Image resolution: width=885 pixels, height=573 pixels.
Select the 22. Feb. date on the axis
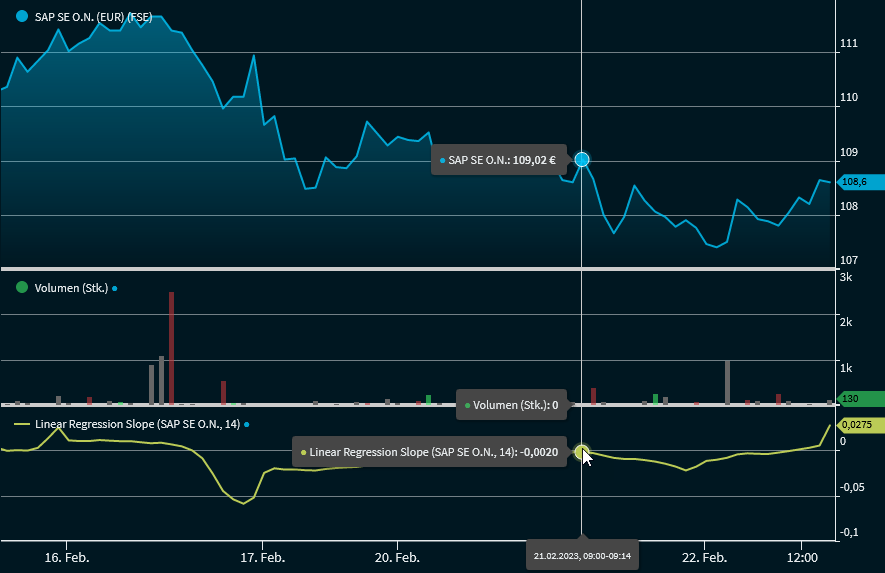[x=703, y=556]
